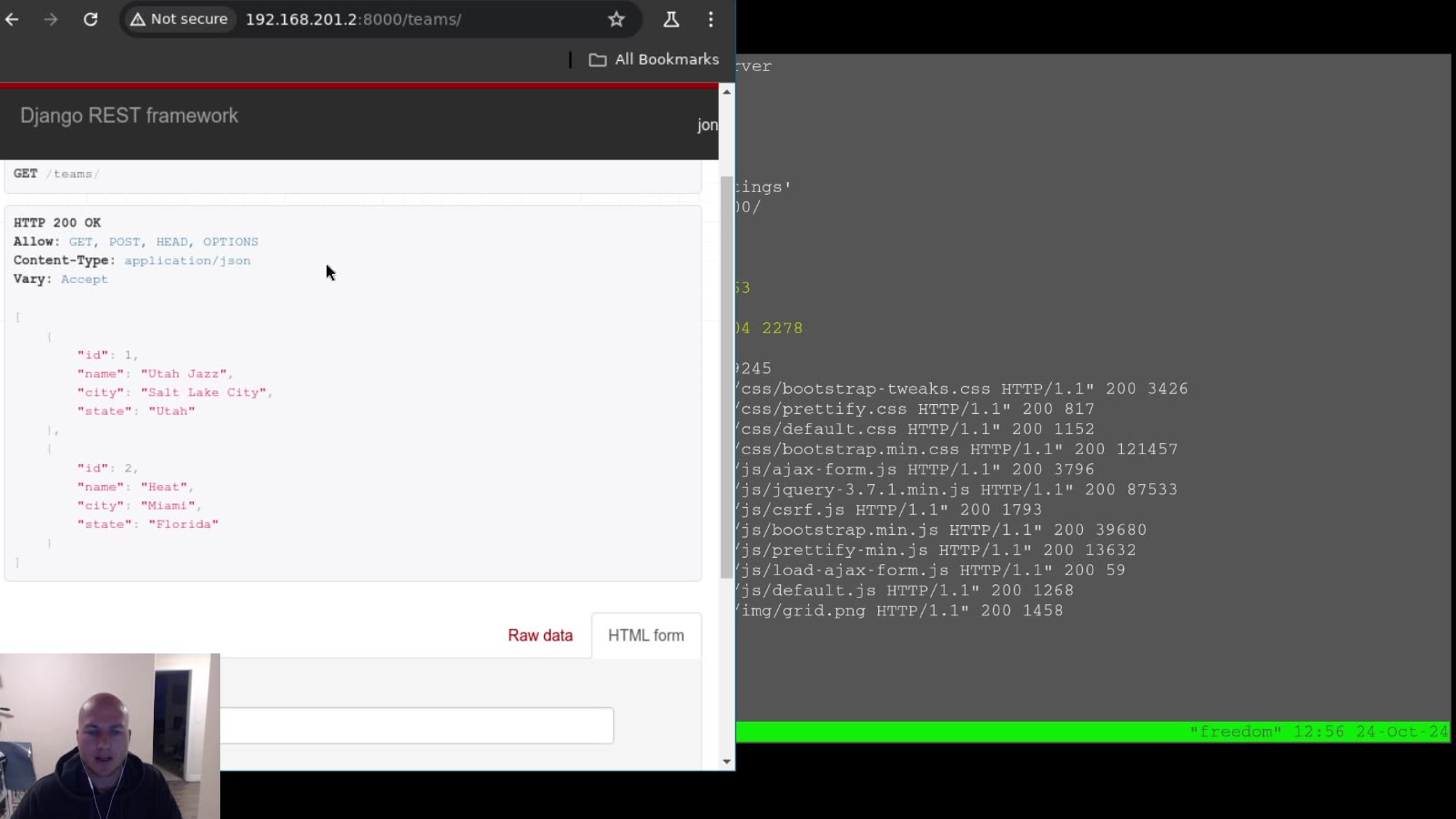
Task: Click the bootstrap.min.css log line in terminal
Action: pyautogui.click(x=956, y=449)
